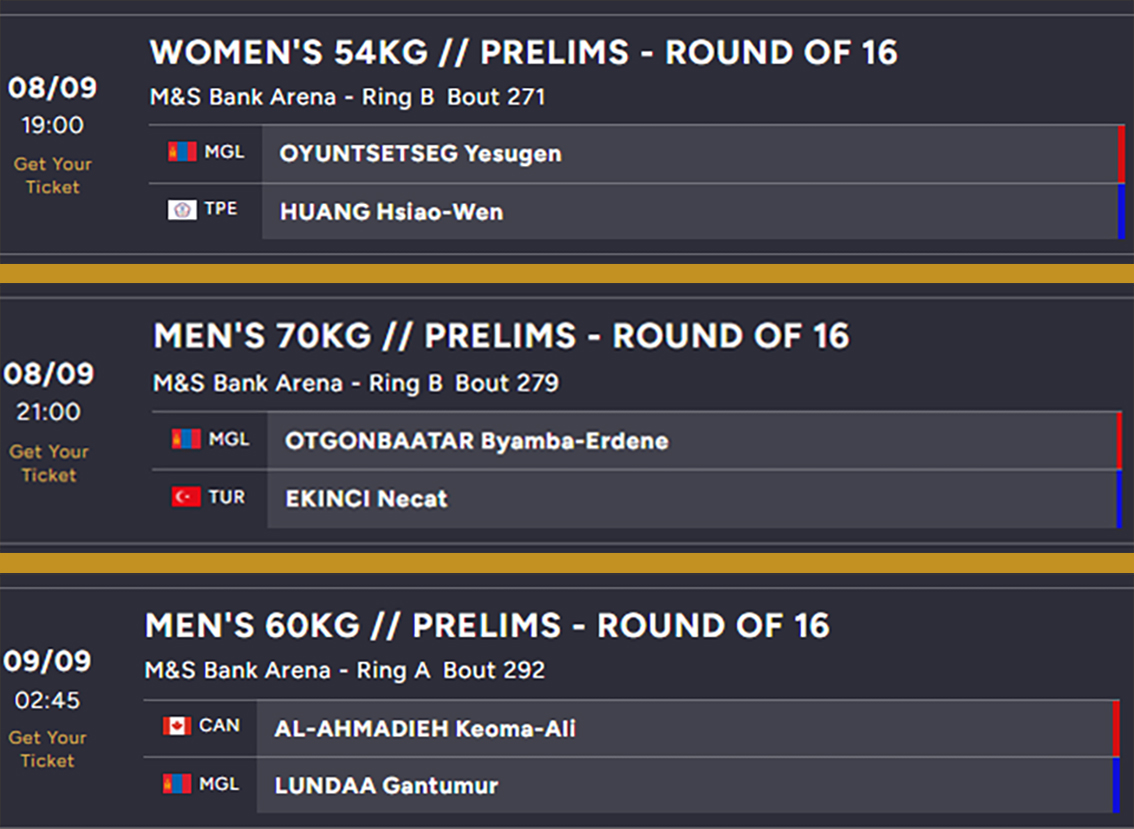
Task: Get ticket for Men's 60KG bout
Action: pyautogui.click(x=47, y=749)
